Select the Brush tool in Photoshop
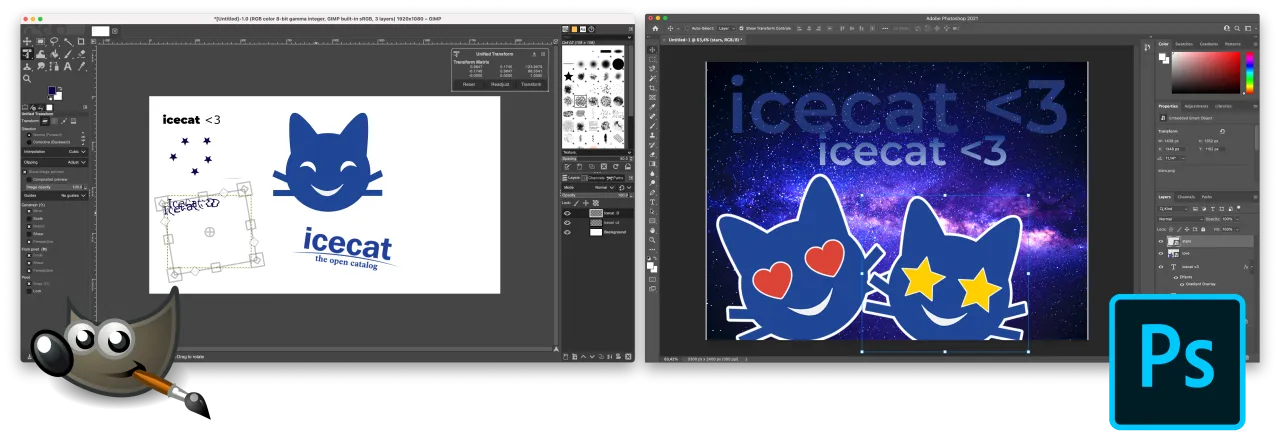This screenshot has width=1280, height=438. point(652,126)
